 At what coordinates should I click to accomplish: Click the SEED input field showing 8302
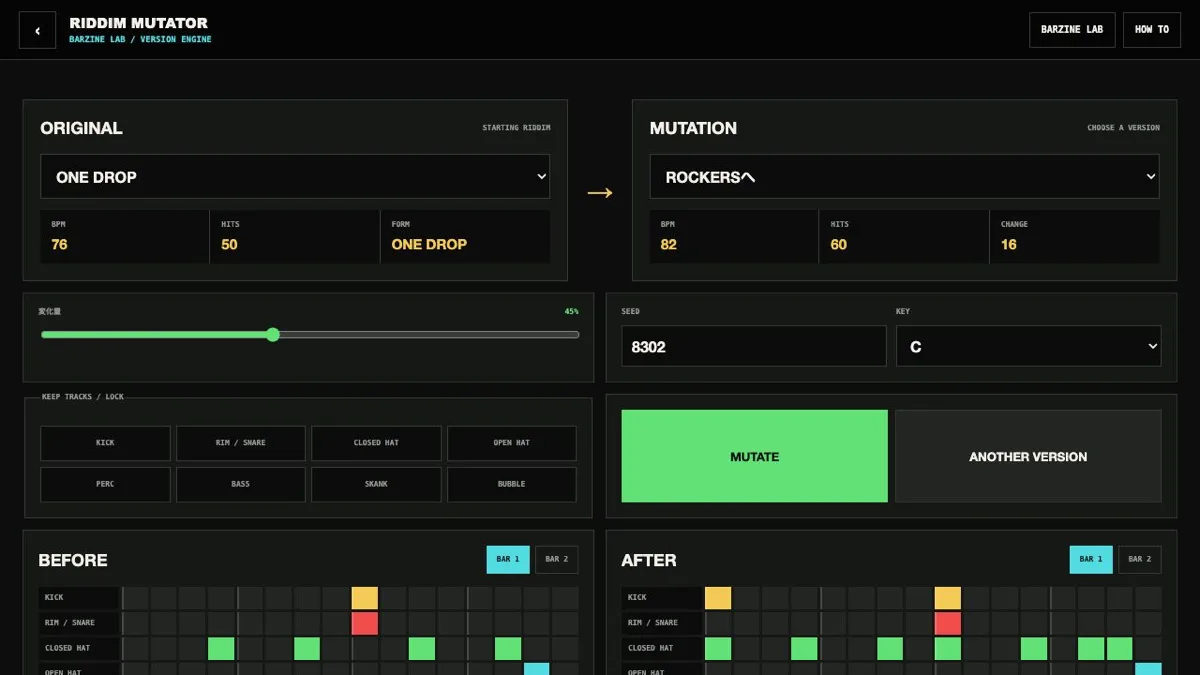pos(754,346)
